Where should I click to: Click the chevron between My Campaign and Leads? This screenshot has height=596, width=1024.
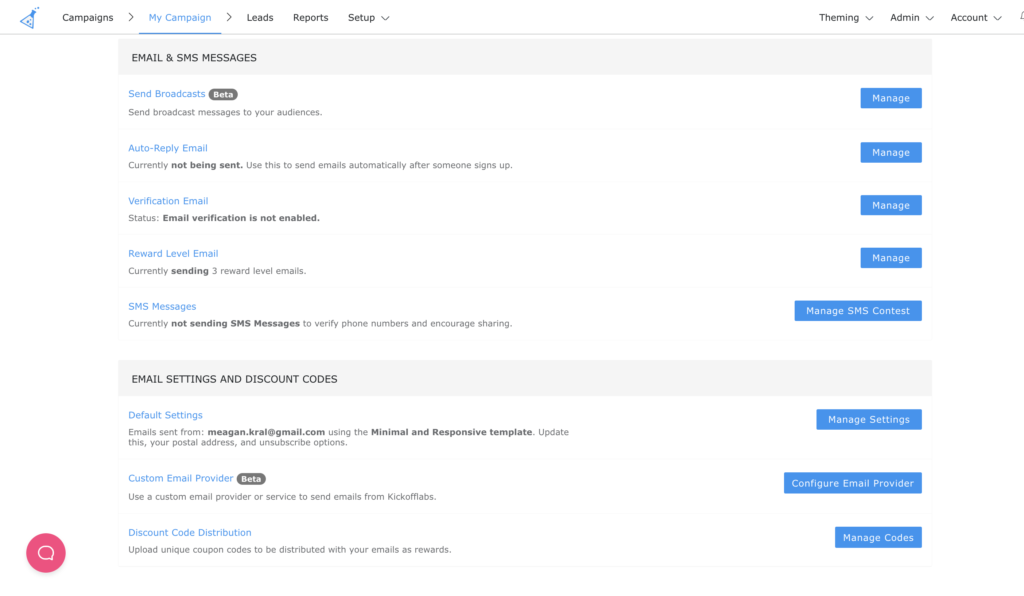click(x=229, y=17)
